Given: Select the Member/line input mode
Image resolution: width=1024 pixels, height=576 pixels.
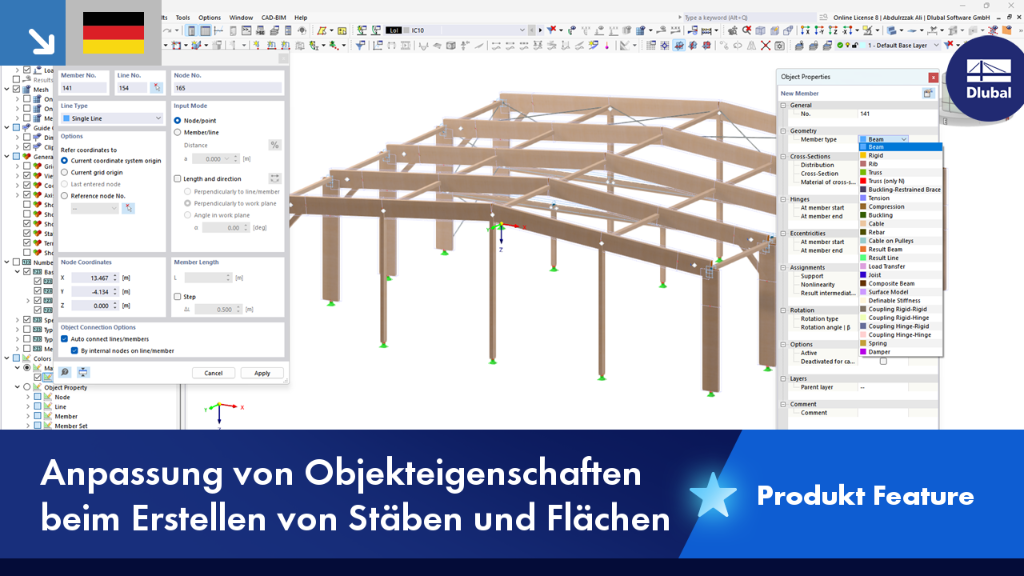Looking at the screenshot, I should (178, 133).
